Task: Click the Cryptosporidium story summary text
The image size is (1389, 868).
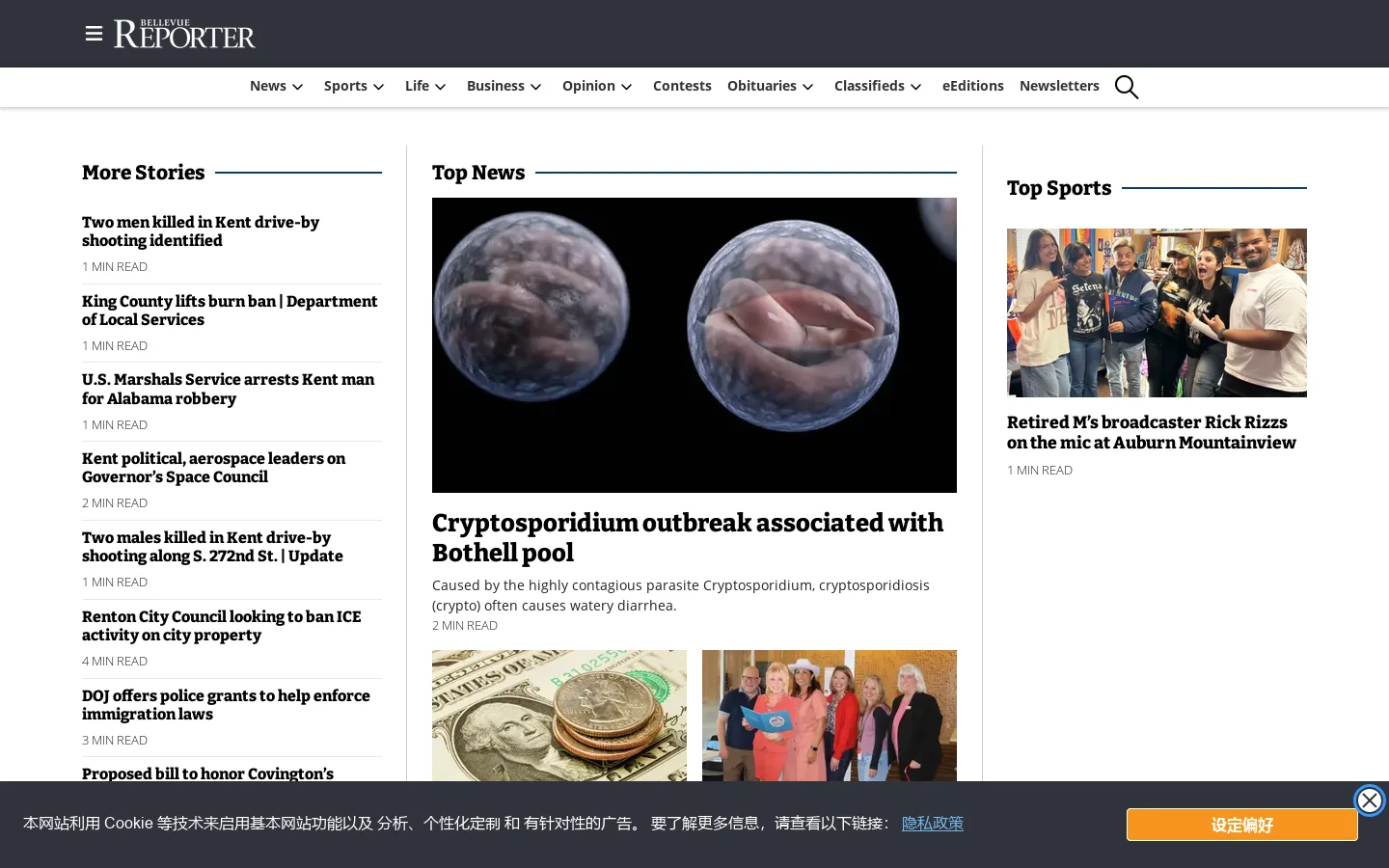Action: (681, 595)
